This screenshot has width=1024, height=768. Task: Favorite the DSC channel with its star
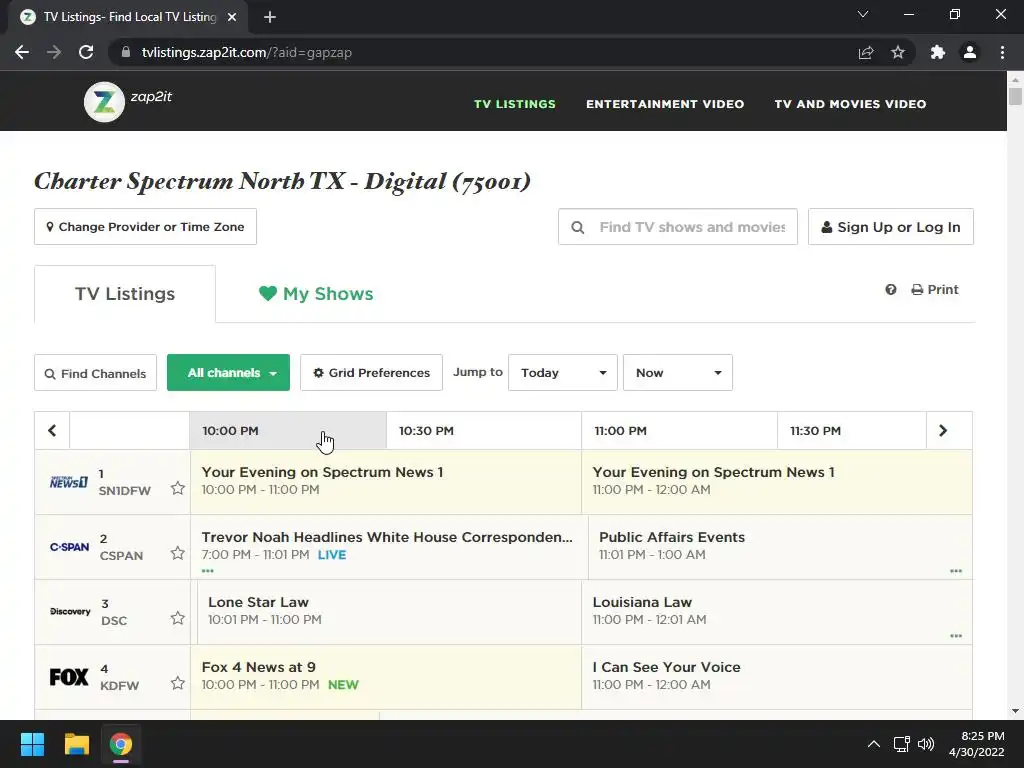[178, 618]
